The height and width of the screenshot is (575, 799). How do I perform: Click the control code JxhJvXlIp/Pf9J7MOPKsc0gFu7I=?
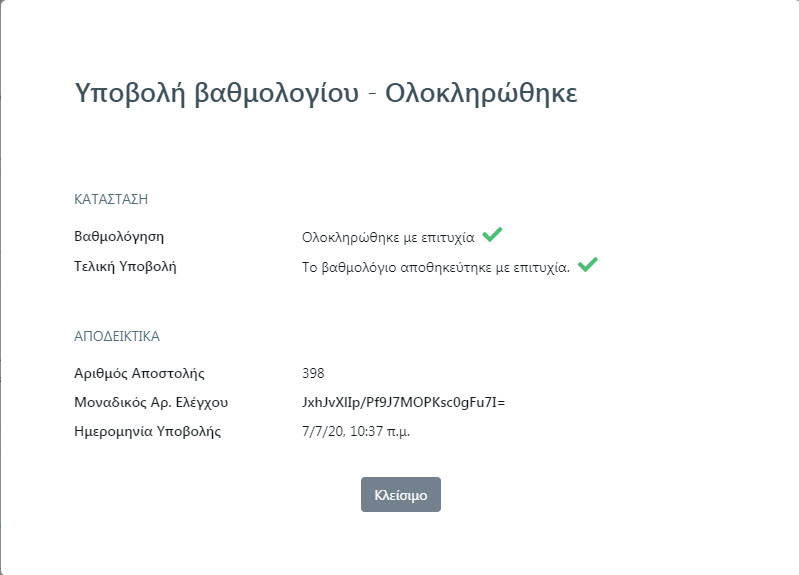[x=404, y=403]
